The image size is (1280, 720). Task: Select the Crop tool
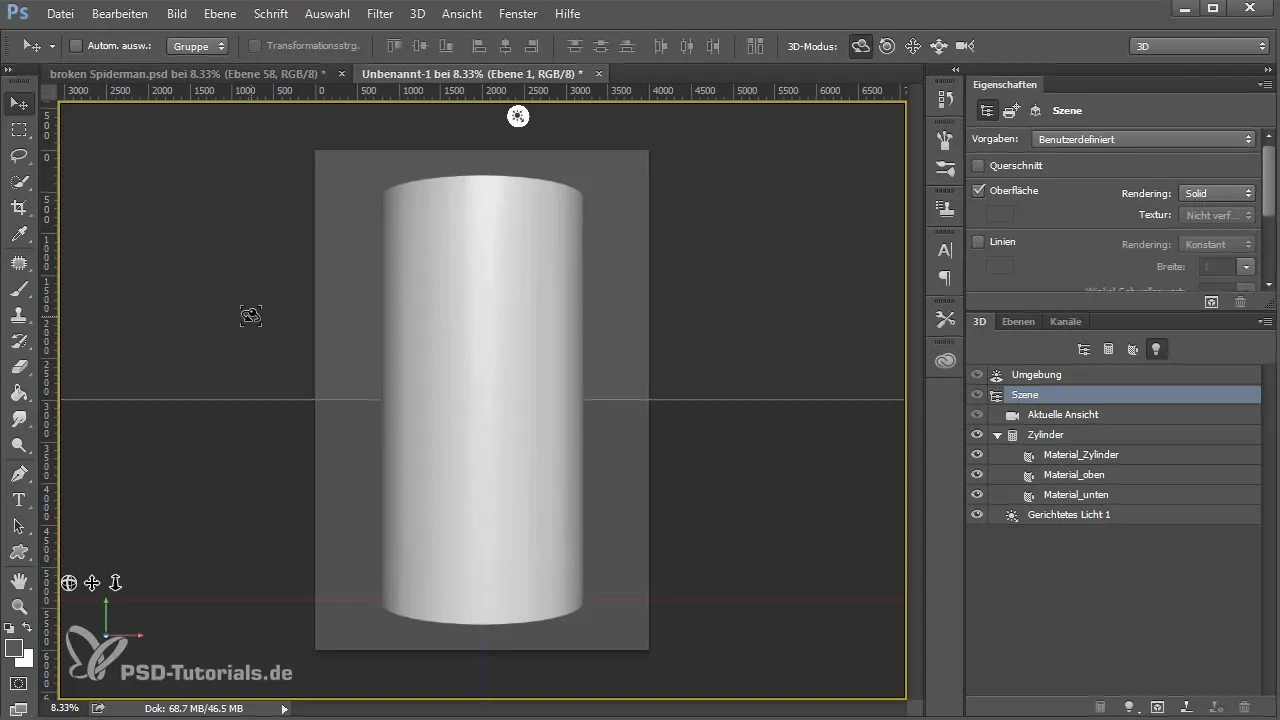[x=19, y=208]
